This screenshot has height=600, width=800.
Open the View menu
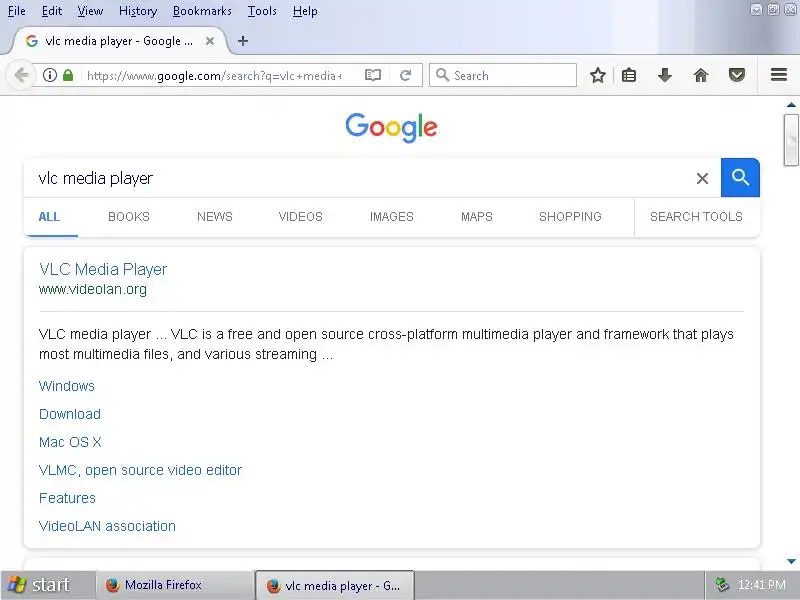point(90,11)
